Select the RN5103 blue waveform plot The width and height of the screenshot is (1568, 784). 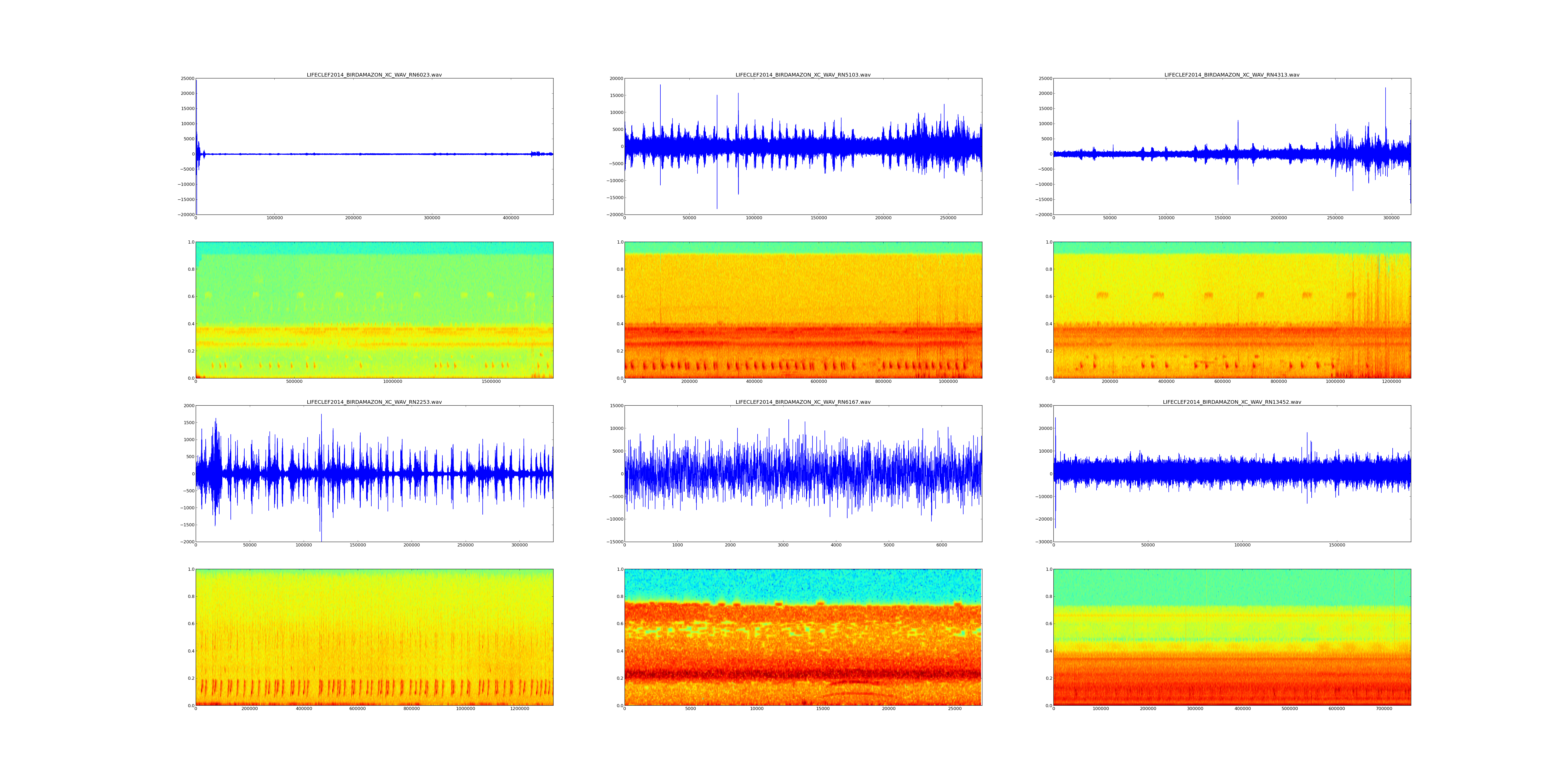tap(803, 146)
